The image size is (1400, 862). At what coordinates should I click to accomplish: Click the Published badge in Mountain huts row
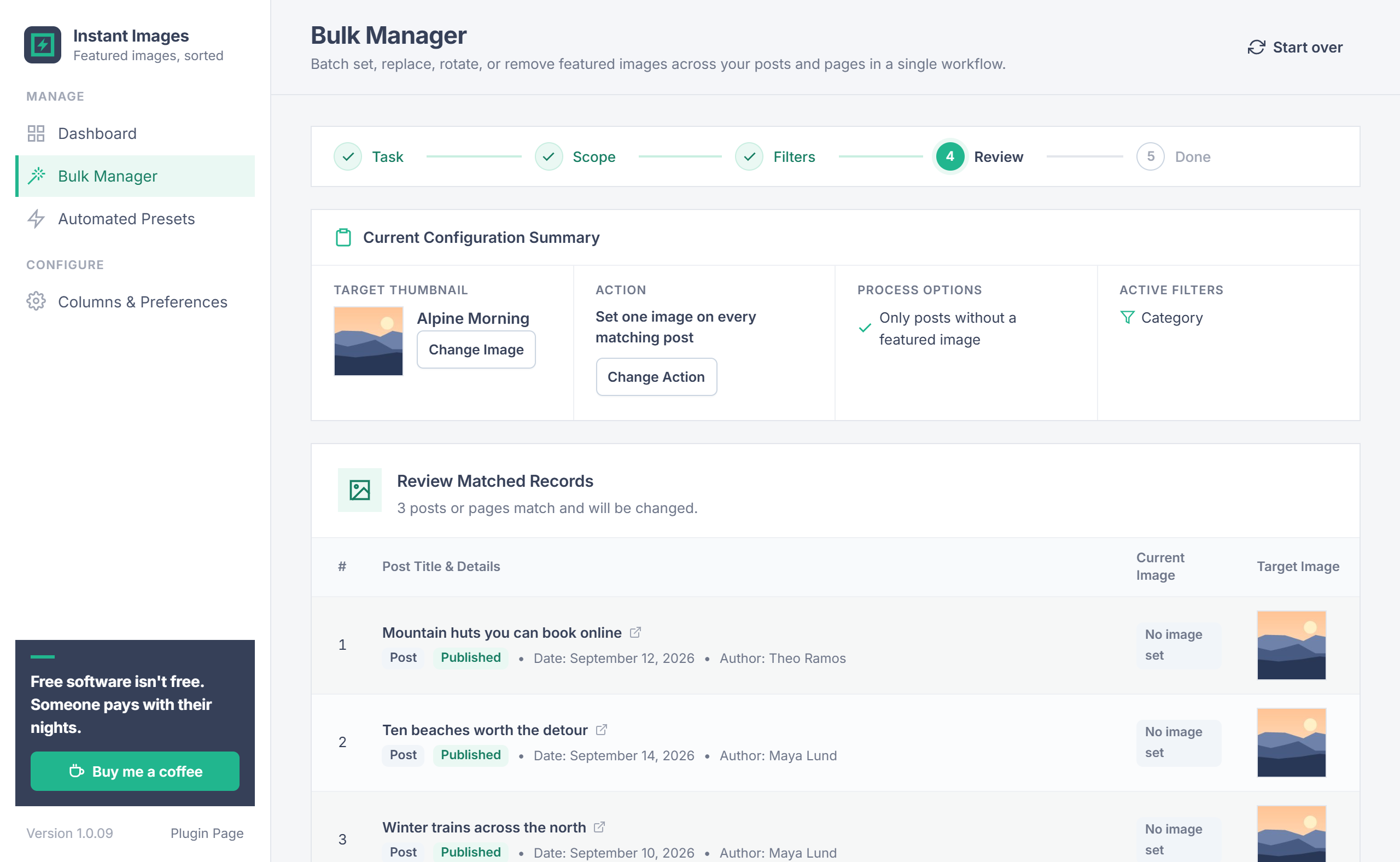click(x=470, y=658)
